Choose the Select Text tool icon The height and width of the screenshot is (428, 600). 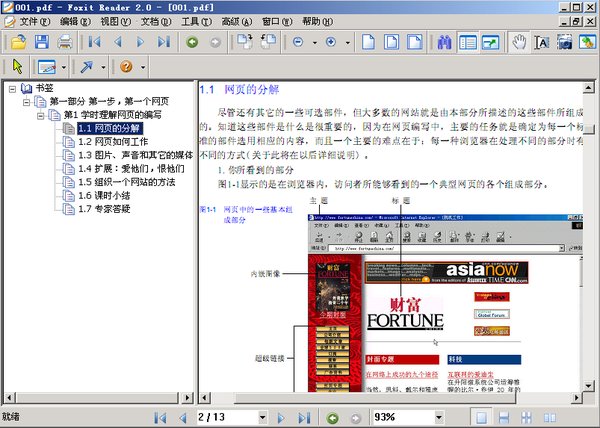coord(542,42)
